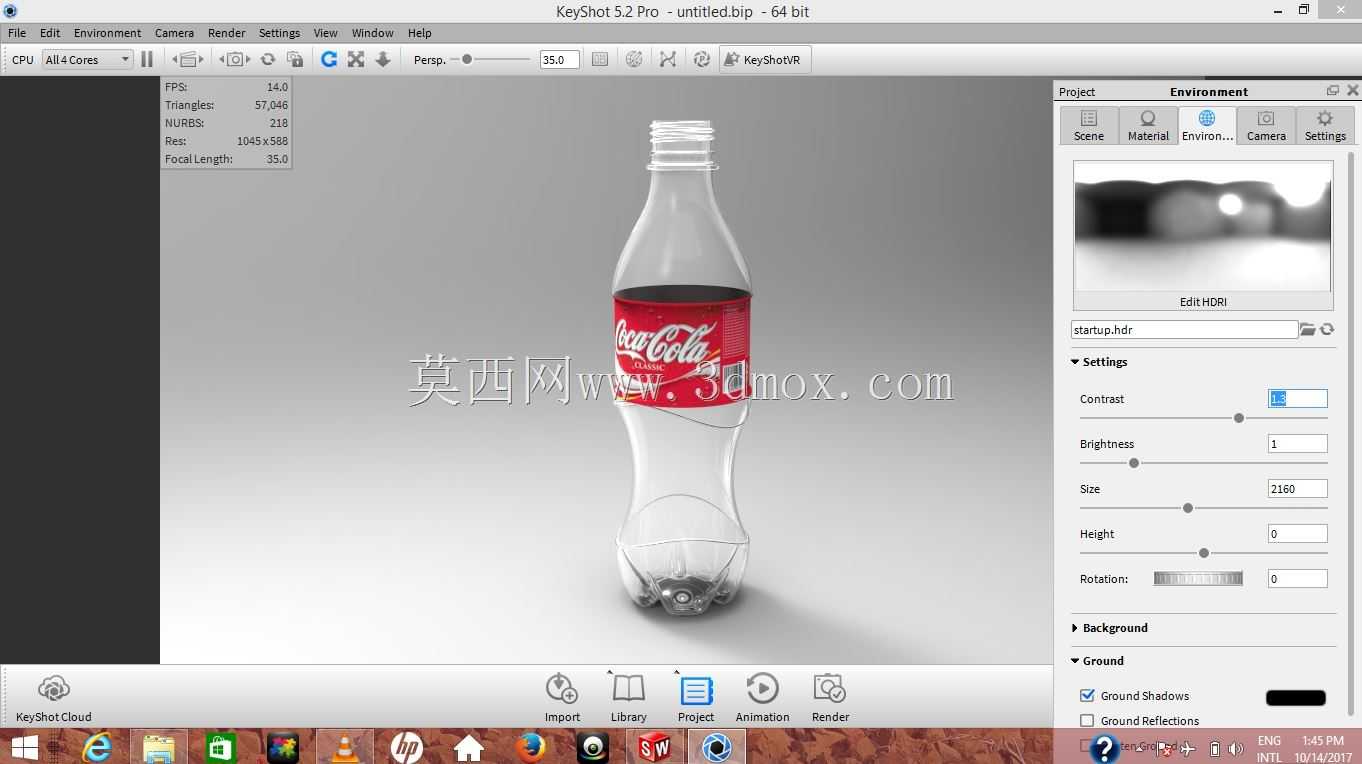The height and width of the screenshot is (764, 1362).
Task: Open VLC media player from the taskbar
Action: coord(345,747)
